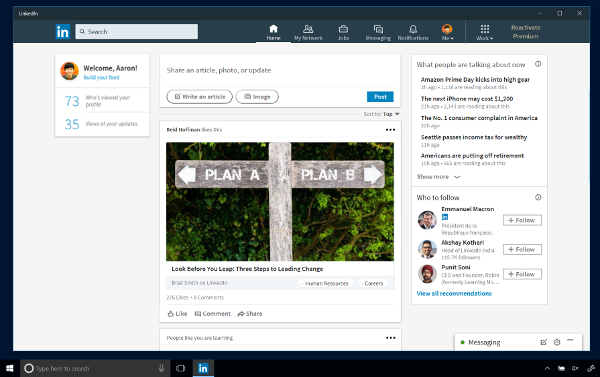Follow Emmanuel Macron
The width and height of the screenshot is (600, 377).
[522, 220]
